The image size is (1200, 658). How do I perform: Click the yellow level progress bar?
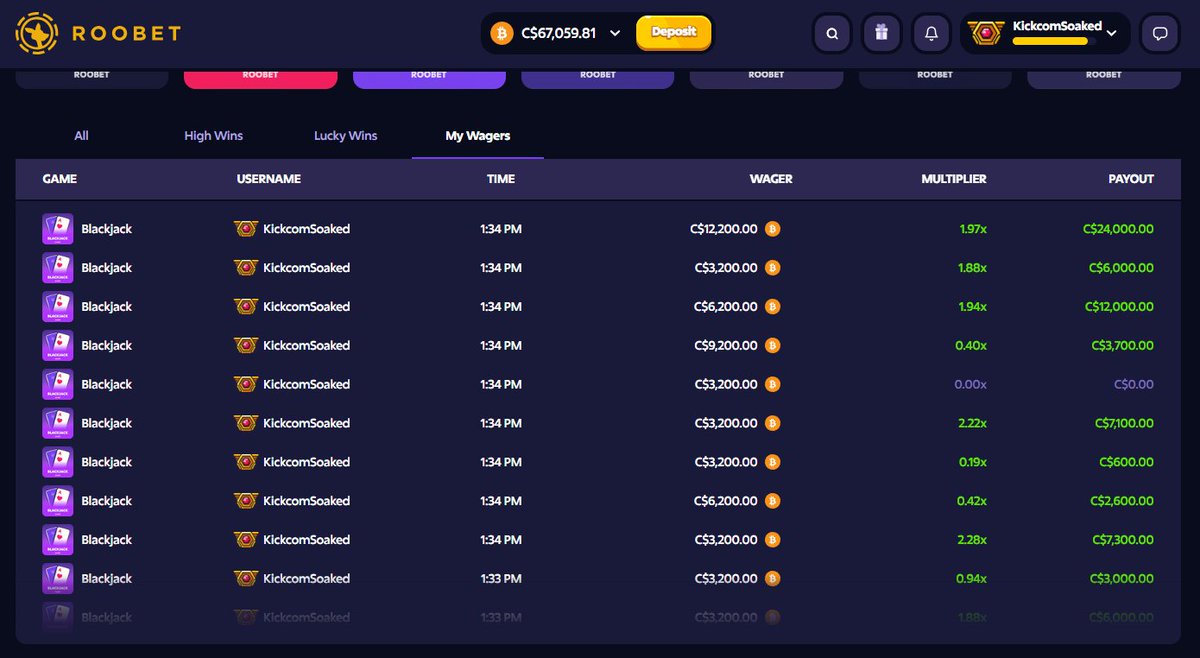coord(1054,42)
